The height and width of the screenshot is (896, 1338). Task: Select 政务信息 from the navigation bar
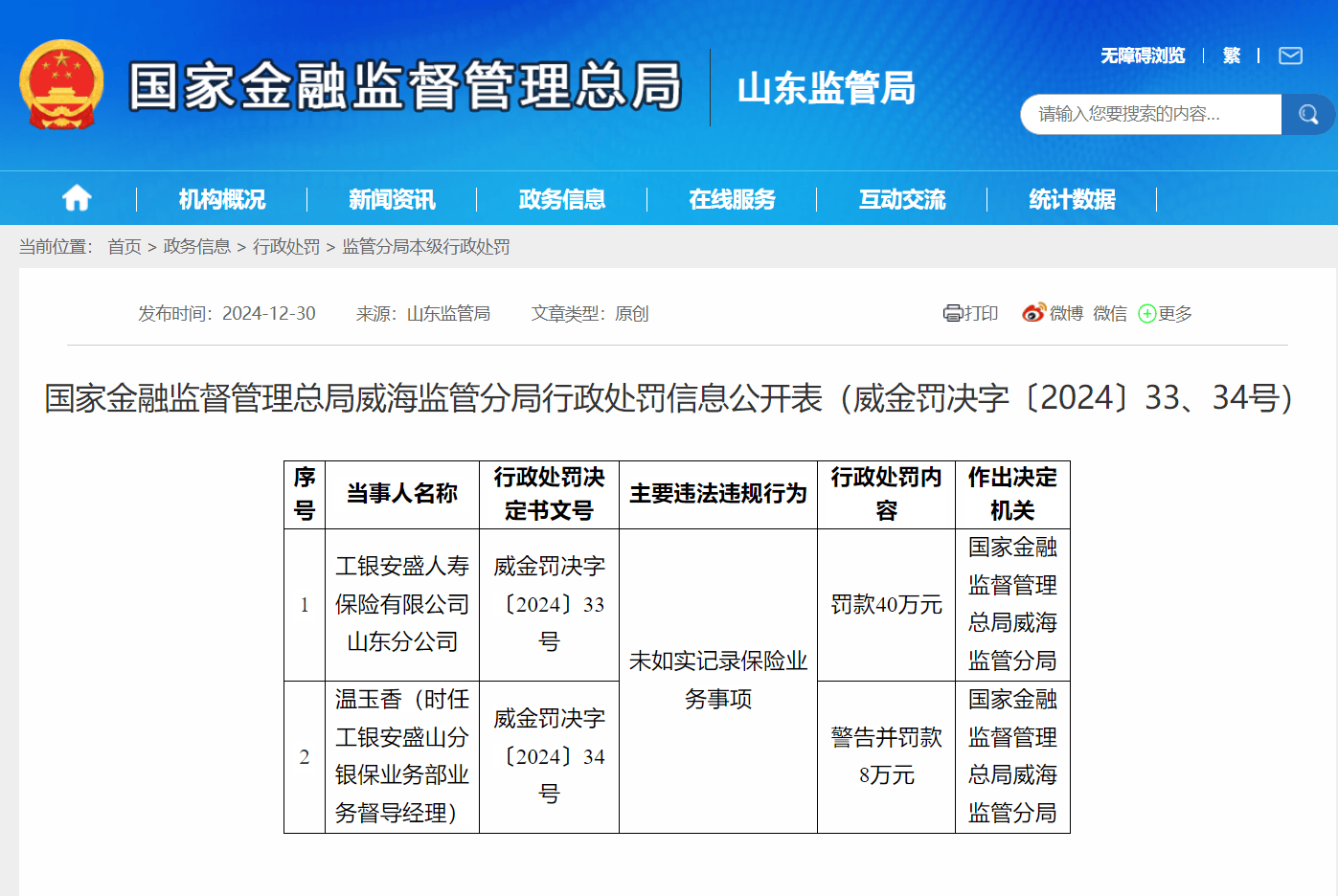click(560, 198)
